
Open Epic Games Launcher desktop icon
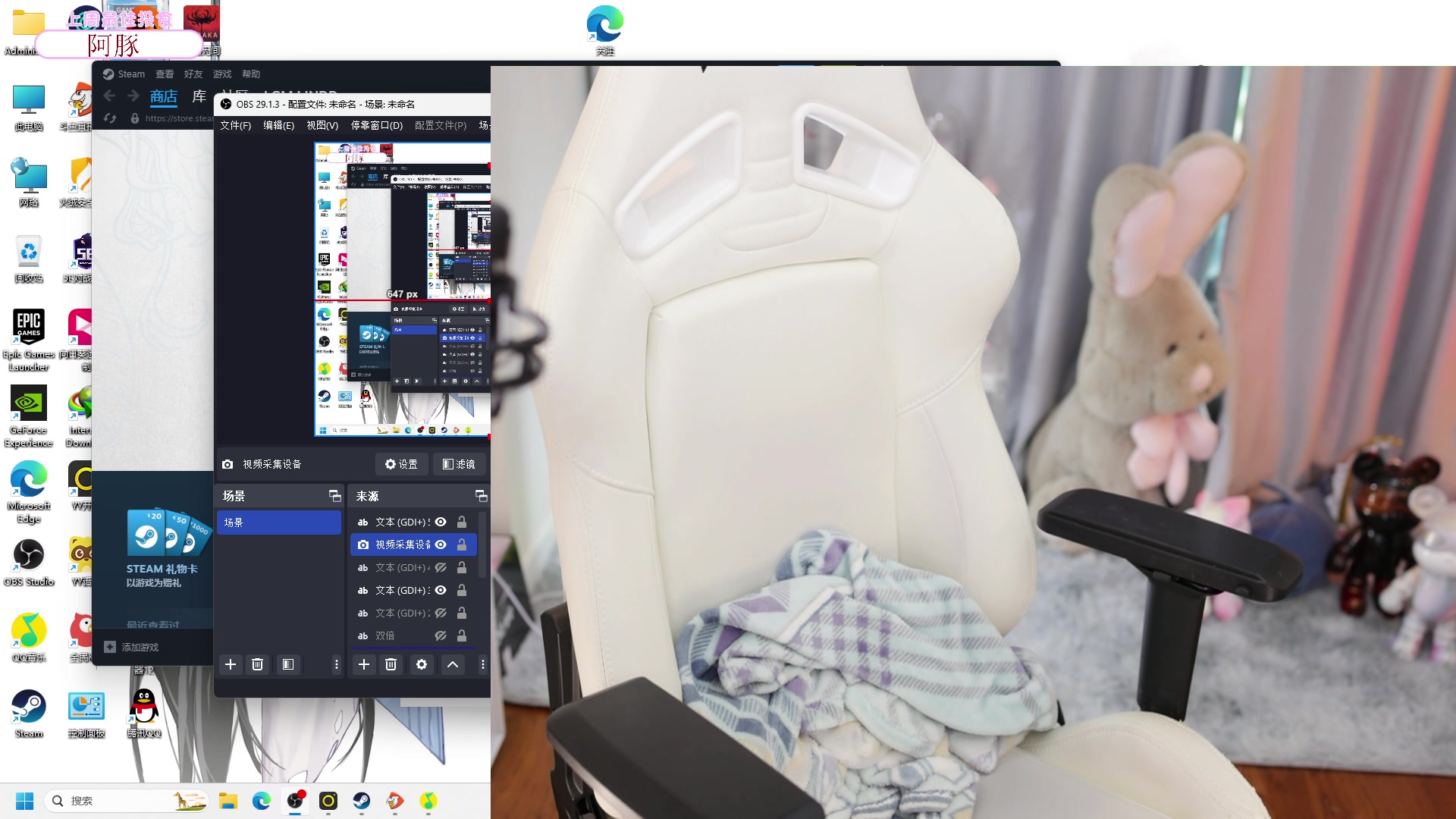(x=29, y=339)
